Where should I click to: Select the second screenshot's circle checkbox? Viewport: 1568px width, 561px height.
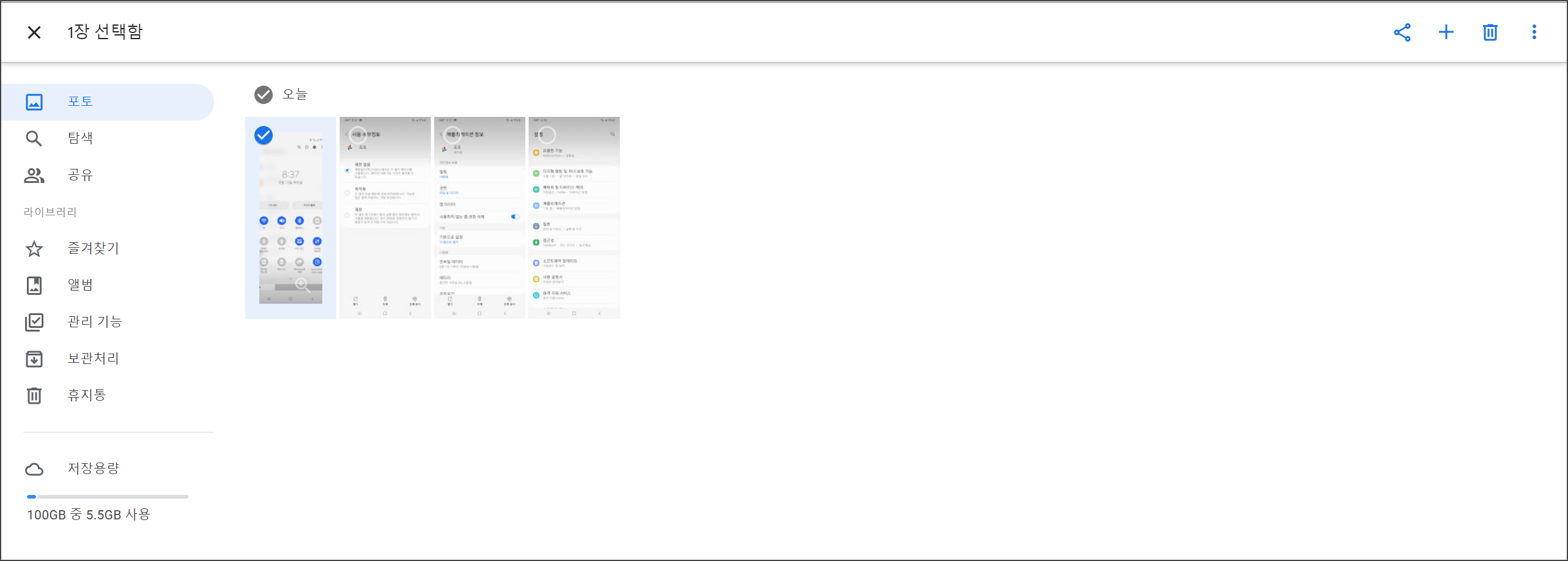pyautogui.click(x=358, y=135)
